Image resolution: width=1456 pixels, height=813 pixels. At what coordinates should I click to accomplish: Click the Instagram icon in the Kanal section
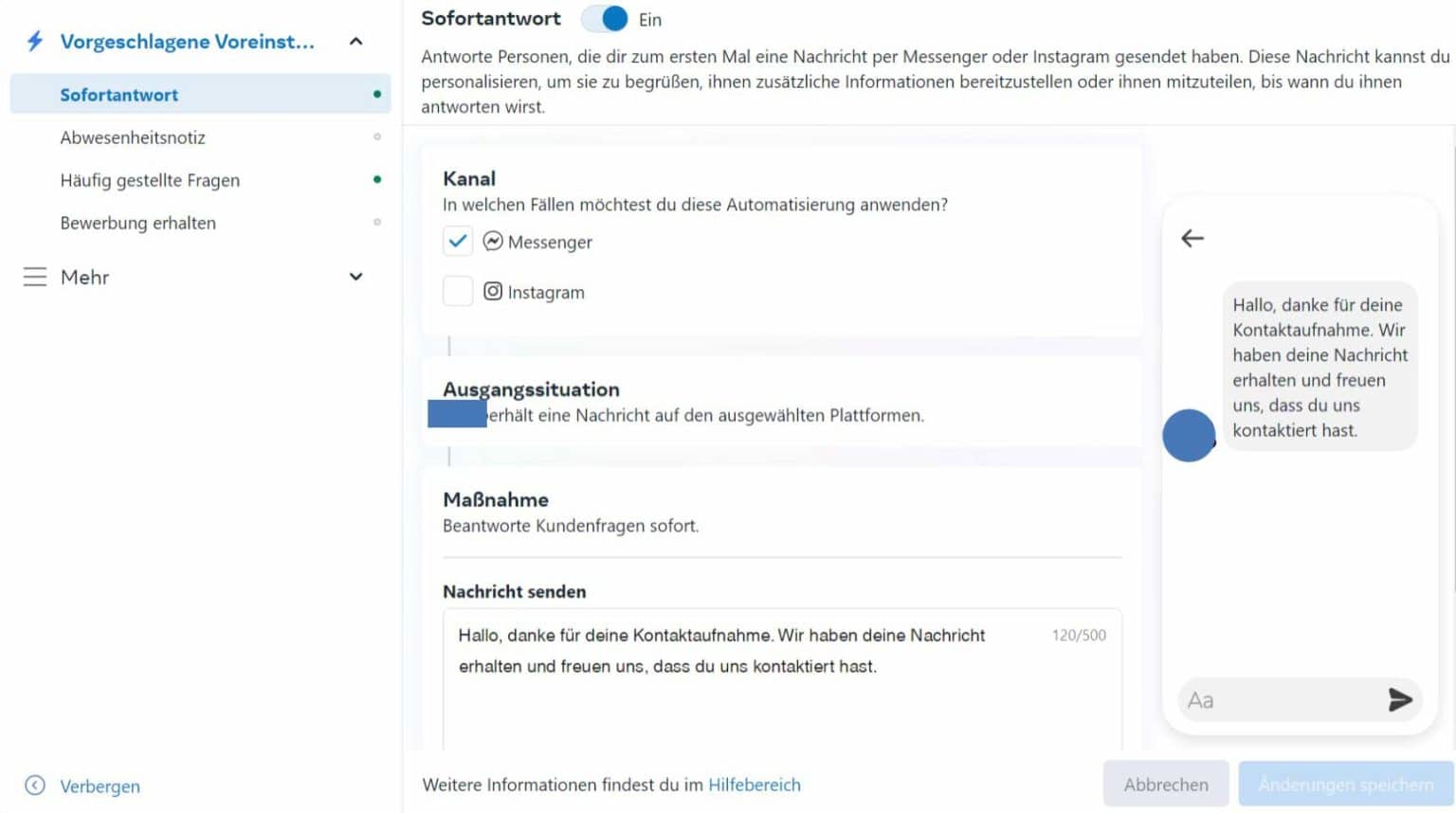(493, 291)
